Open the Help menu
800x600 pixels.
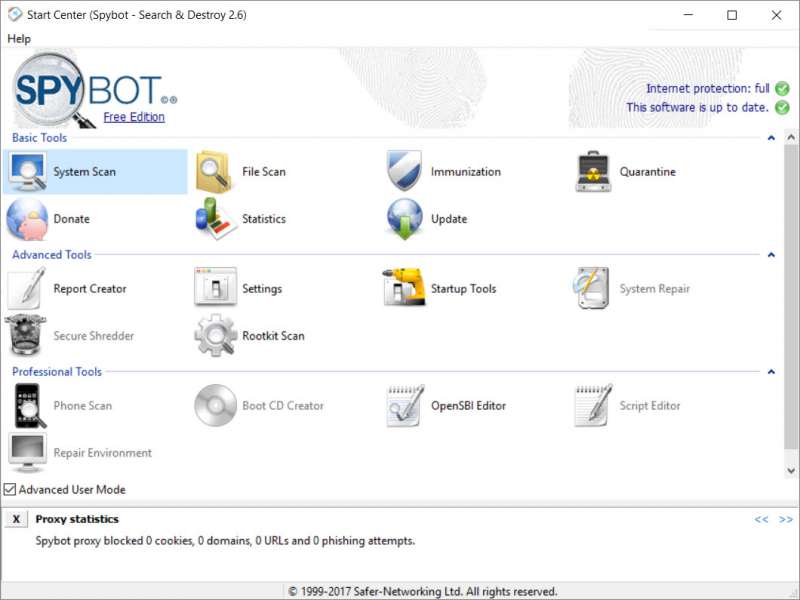[19, 39]
